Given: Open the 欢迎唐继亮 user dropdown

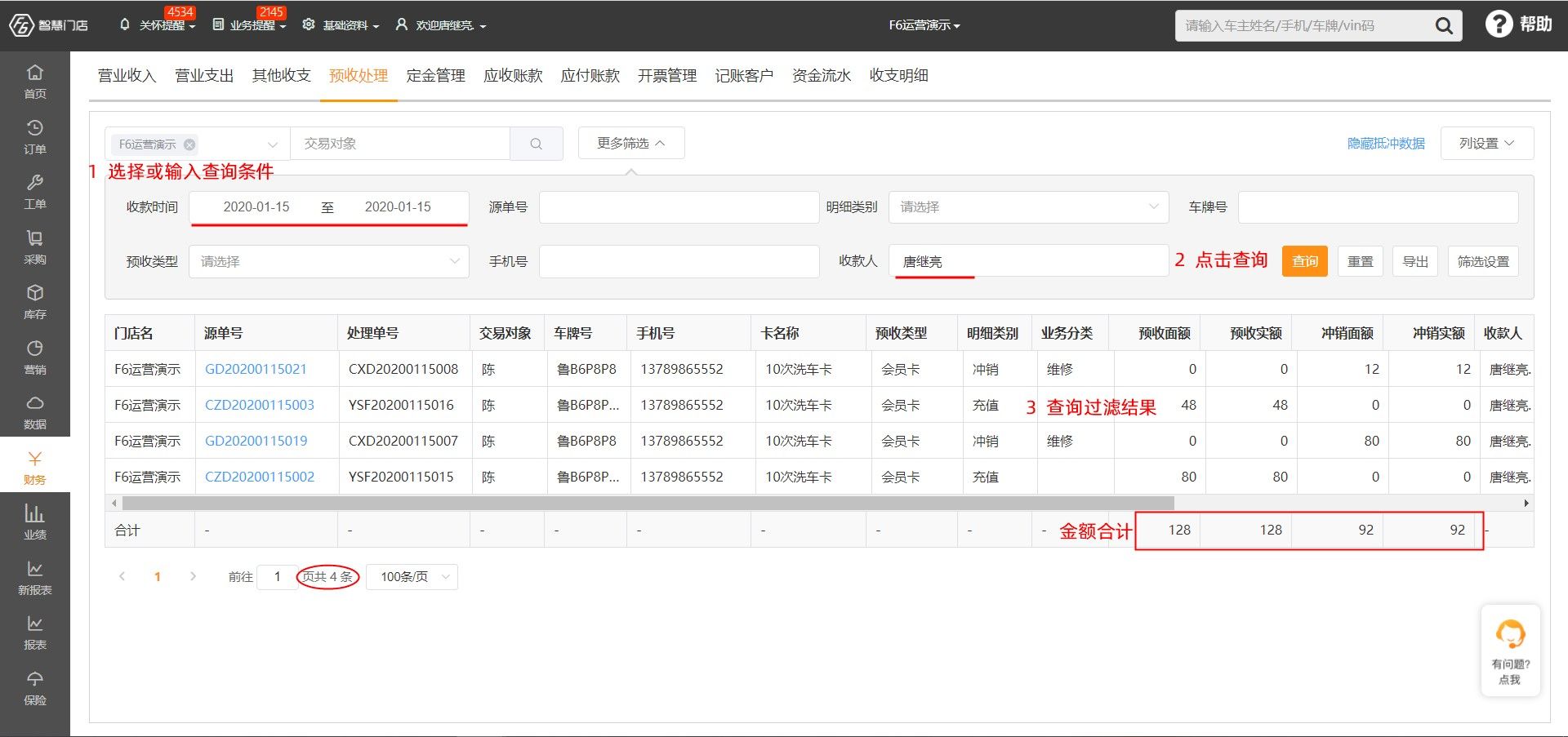Looking at the screenshot, I should click(441, 25).
